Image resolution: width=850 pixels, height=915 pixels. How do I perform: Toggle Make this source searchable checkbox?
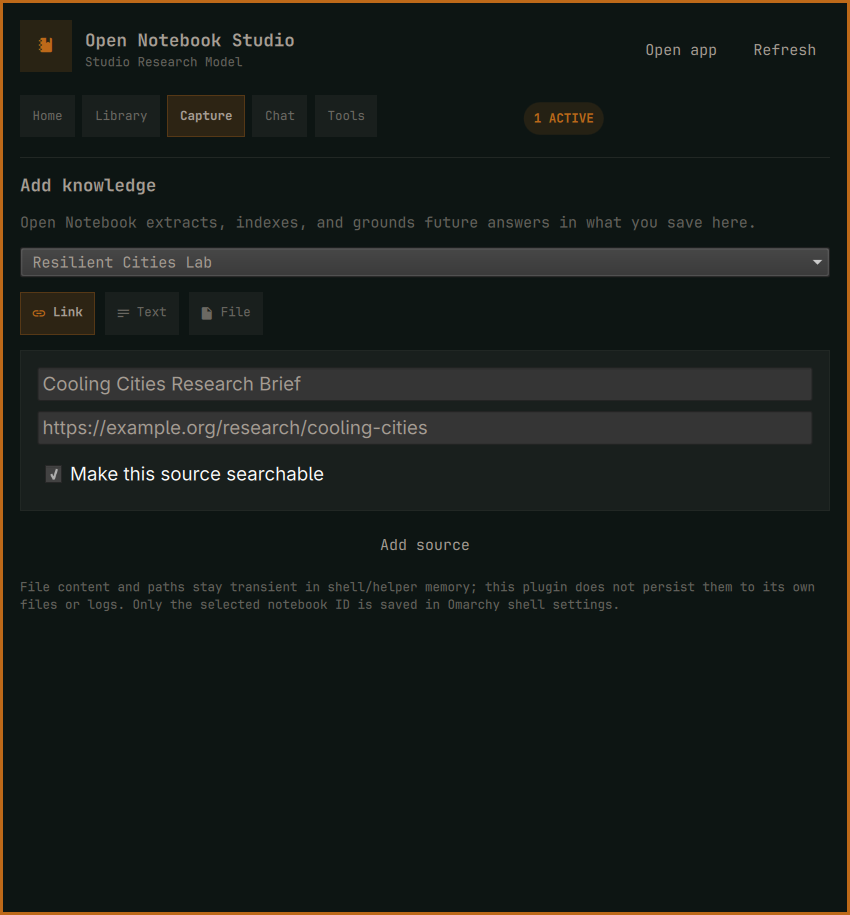pos(54,474)
